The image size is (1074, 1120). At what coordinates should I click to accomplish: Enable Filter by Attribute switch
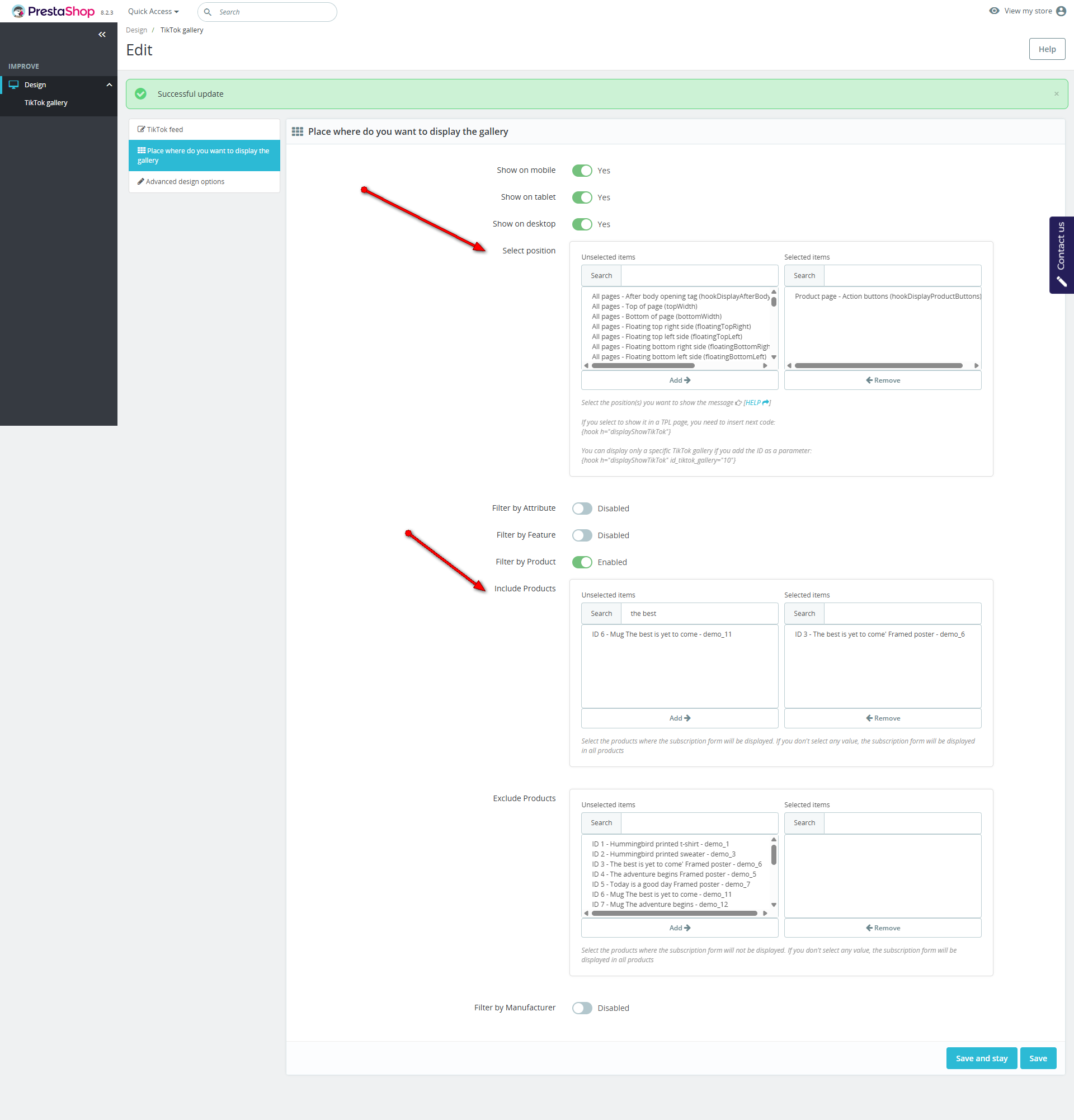(582, 509)
